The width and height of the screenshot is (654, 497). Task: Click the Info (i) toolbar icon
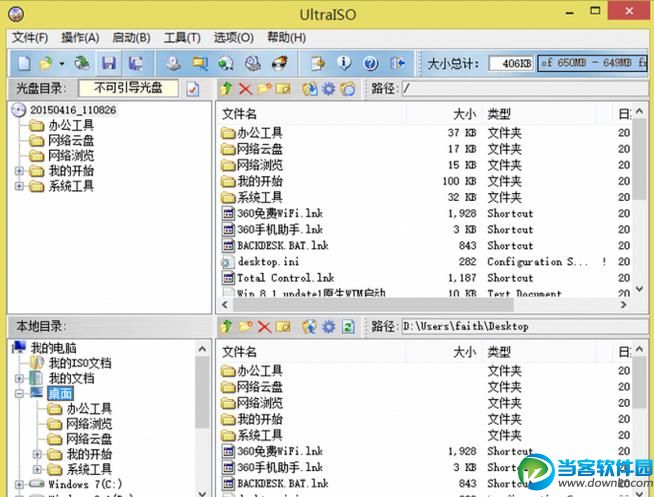(344, 63)
